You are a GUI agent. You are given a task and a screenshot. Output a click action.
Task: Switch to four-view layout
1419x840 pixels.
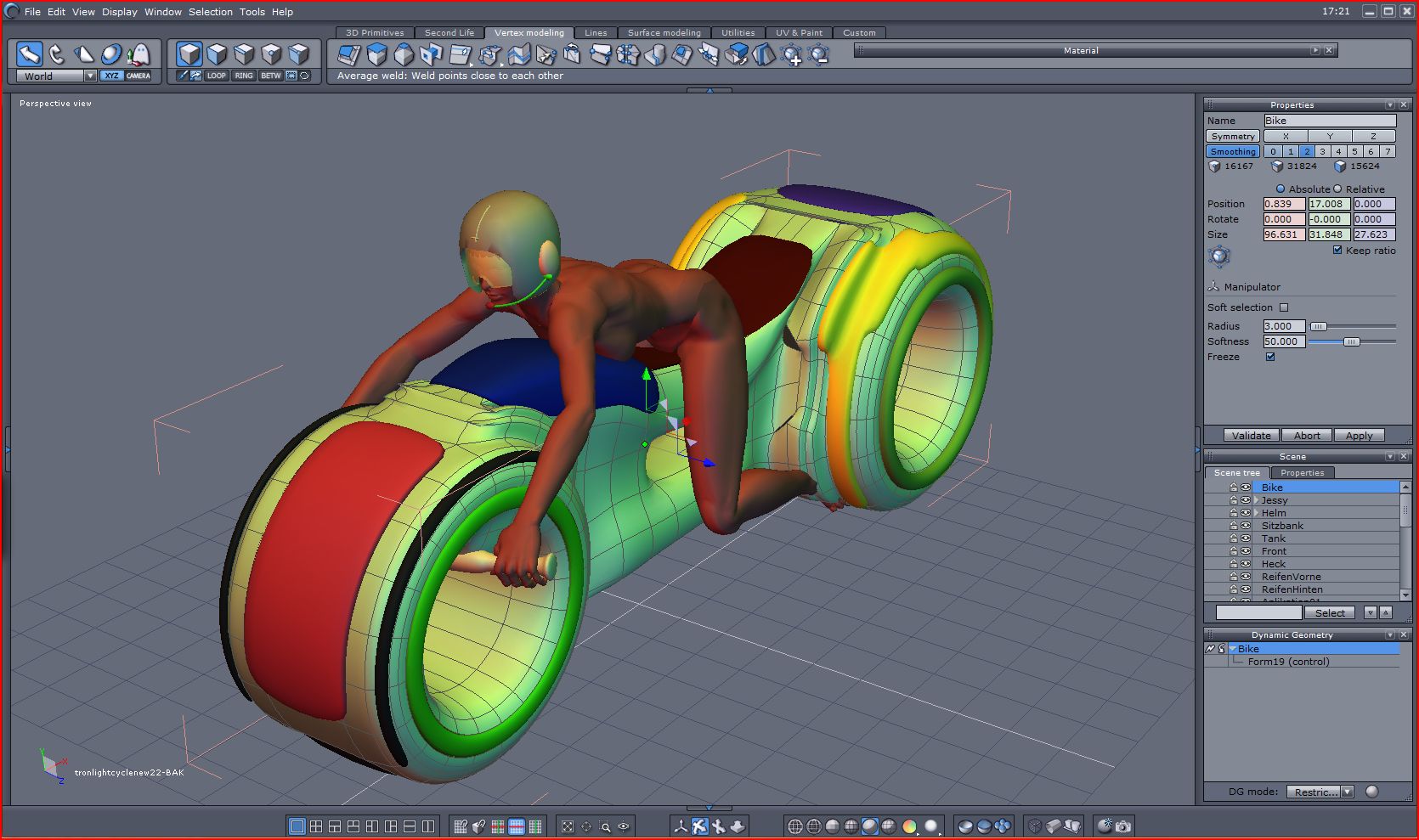316,826
